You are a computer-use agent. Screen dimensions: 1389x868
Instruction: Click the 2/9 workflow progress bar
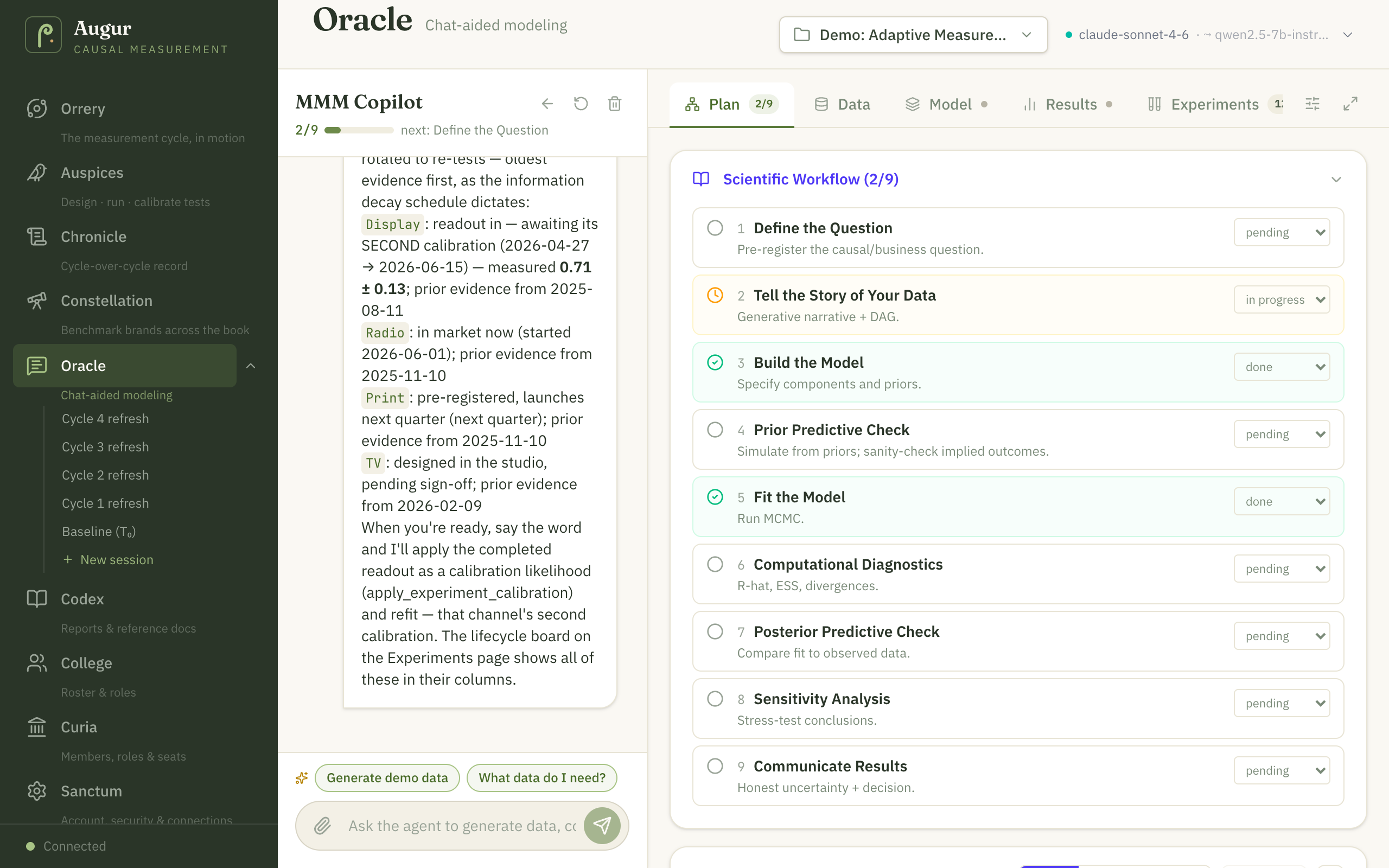[x=359, y=130]
